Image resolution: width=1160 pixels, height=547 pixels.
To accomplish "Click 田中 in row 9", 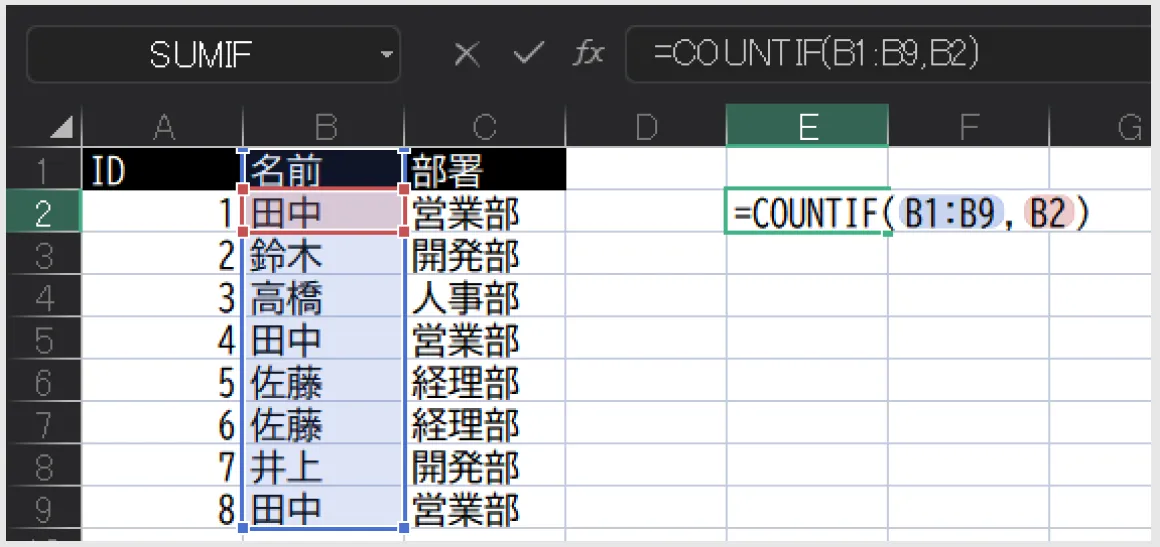I will (x=323, y=509).
